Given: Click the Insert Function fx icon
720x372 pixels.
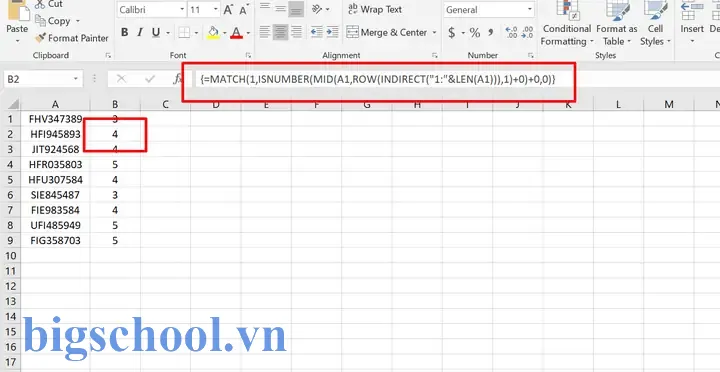Looking at the screenshot, I should tap(177, 79).
